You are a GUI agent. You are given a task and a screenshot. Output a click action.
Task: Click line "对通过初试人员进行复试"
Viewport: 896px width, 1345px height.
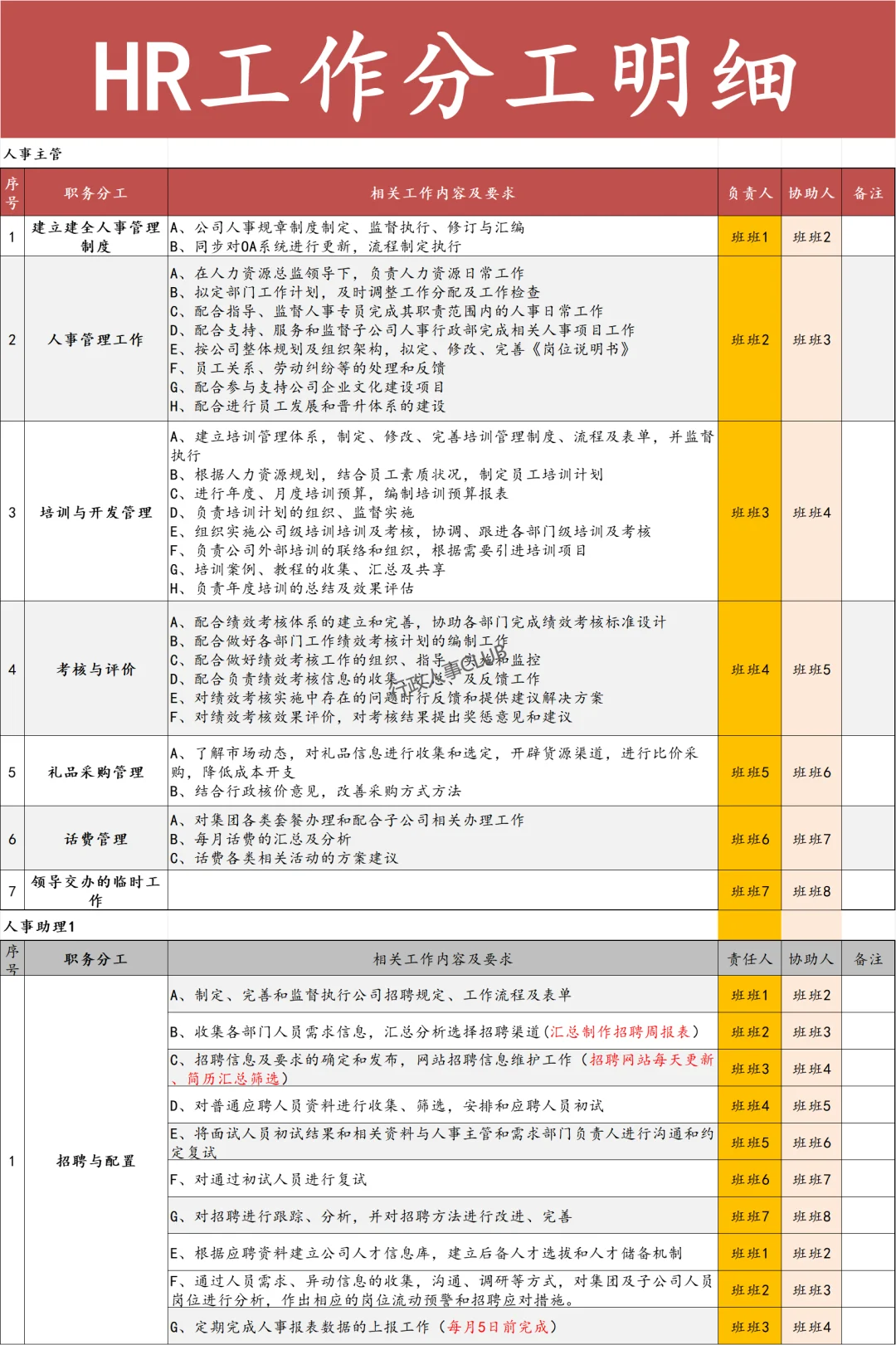click(269, 1179)
